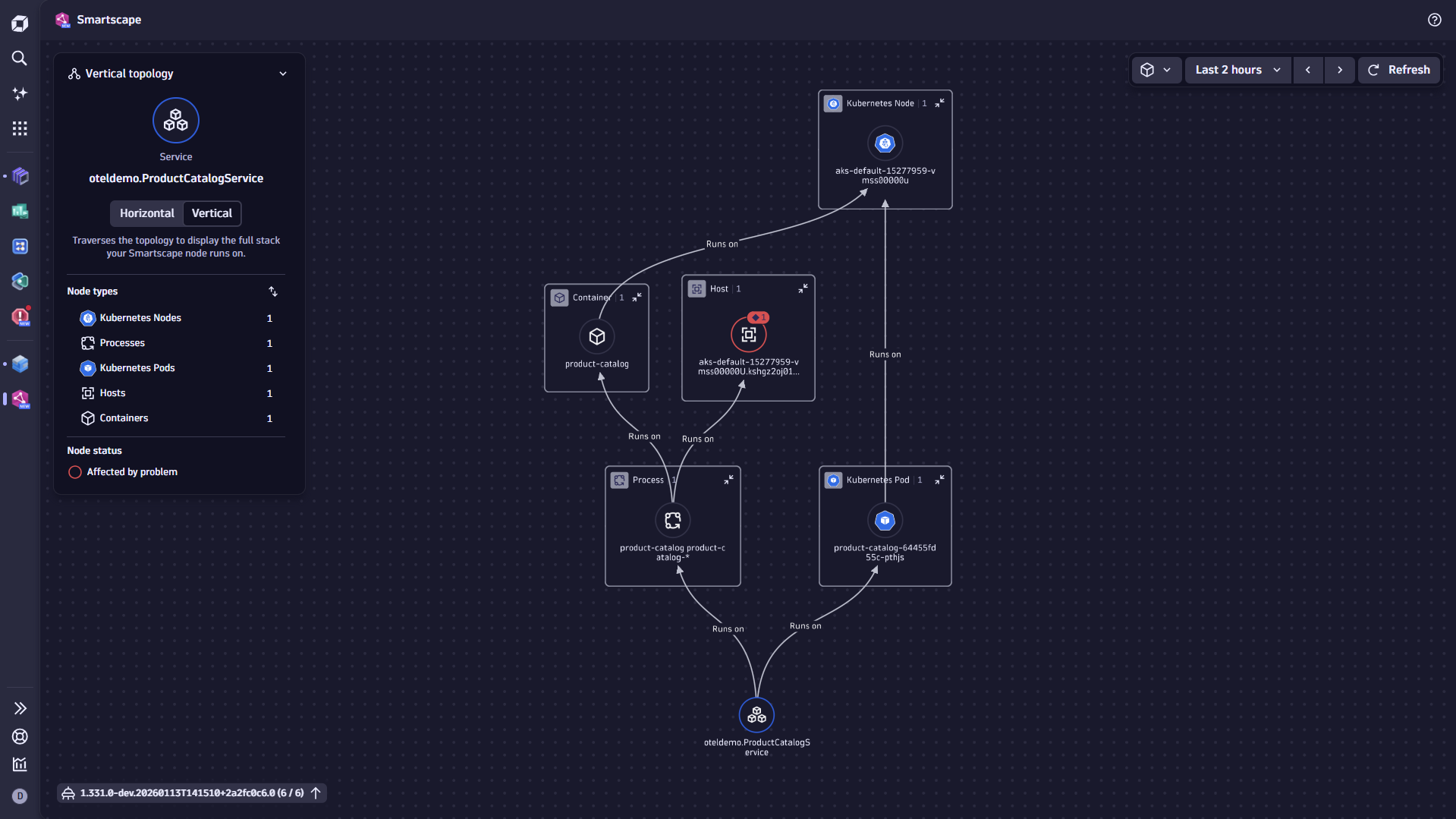Click the Refresh button
1456x819 pixels.
point(1398,70)
